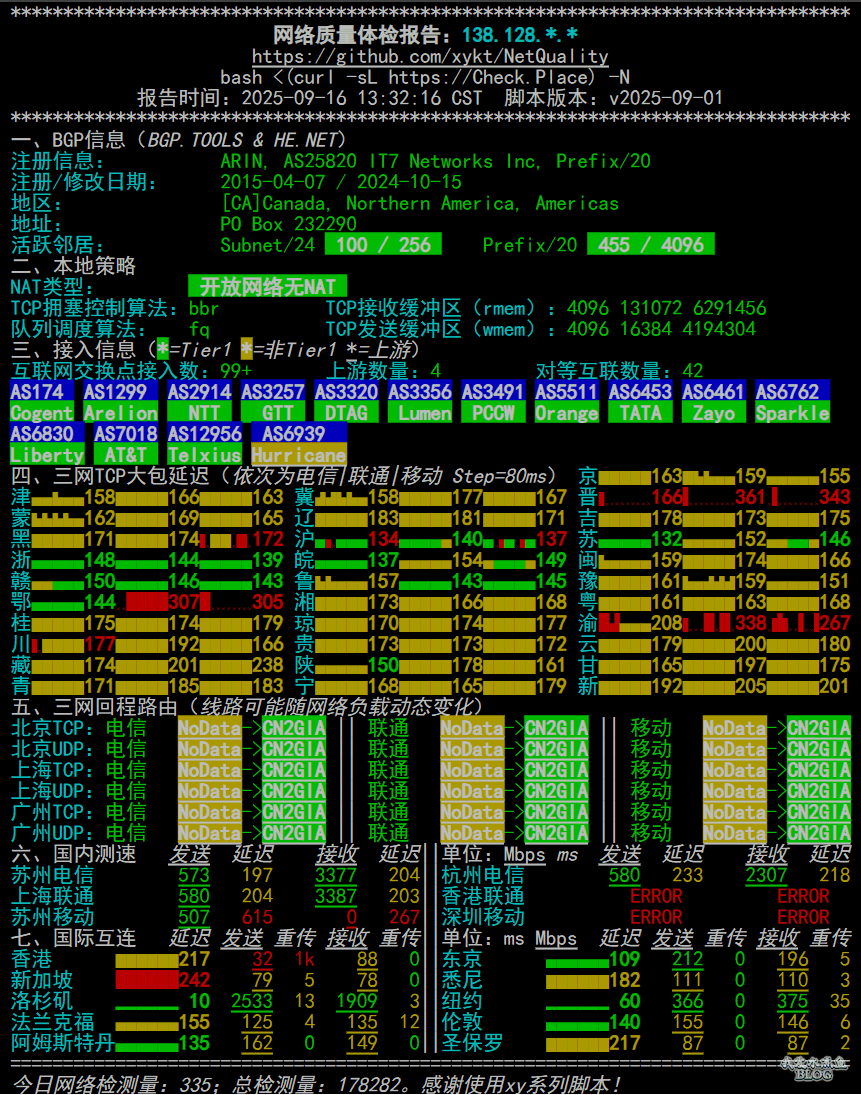The height and width of the screenshot is (1095, 861).
Task: Click rmem values 4096 131072 6291456
Action: pos(666,308)
